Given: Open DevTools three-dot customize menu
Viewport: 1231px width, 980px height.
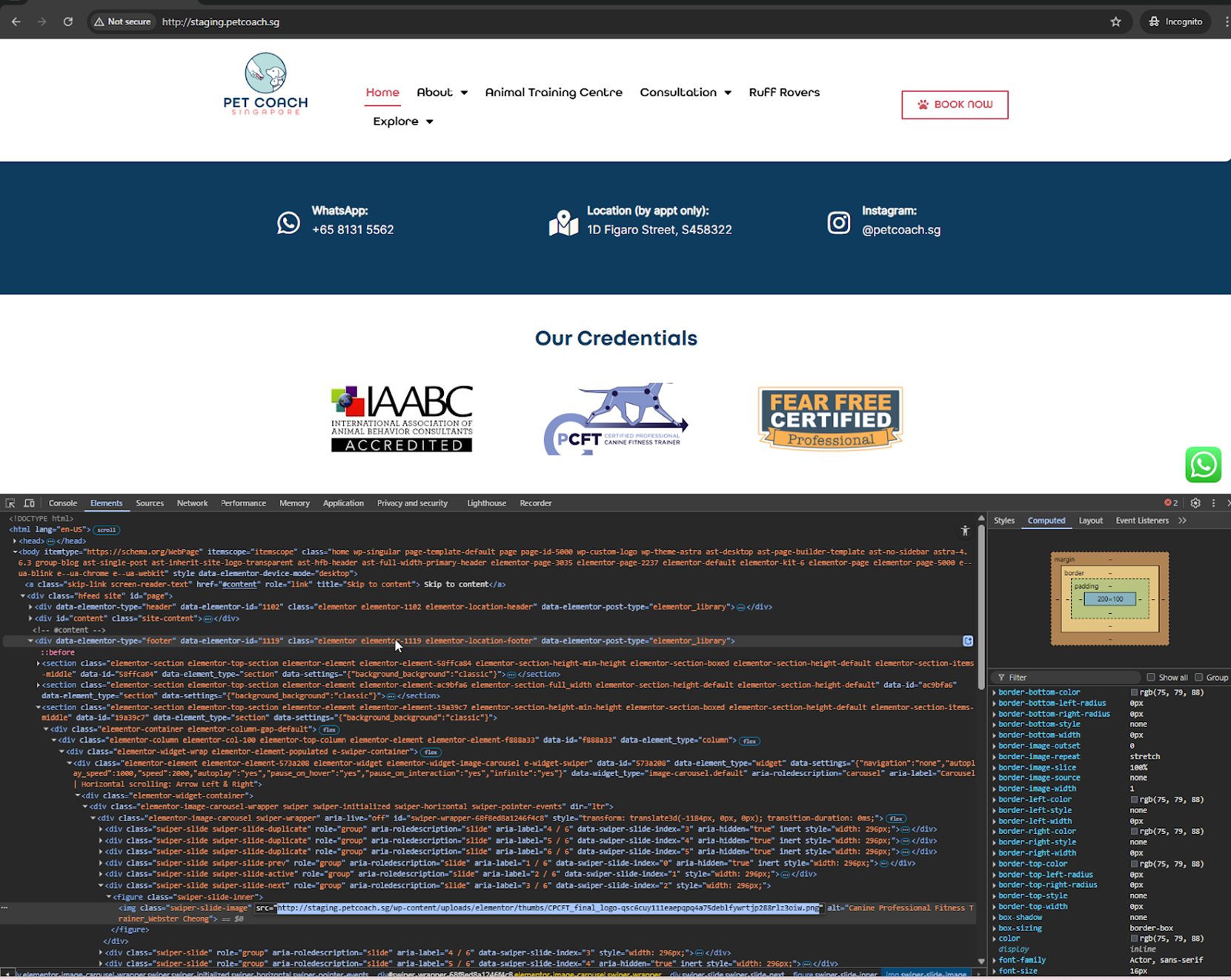Looking at the screenshot, I should (x=1213, y=503).
